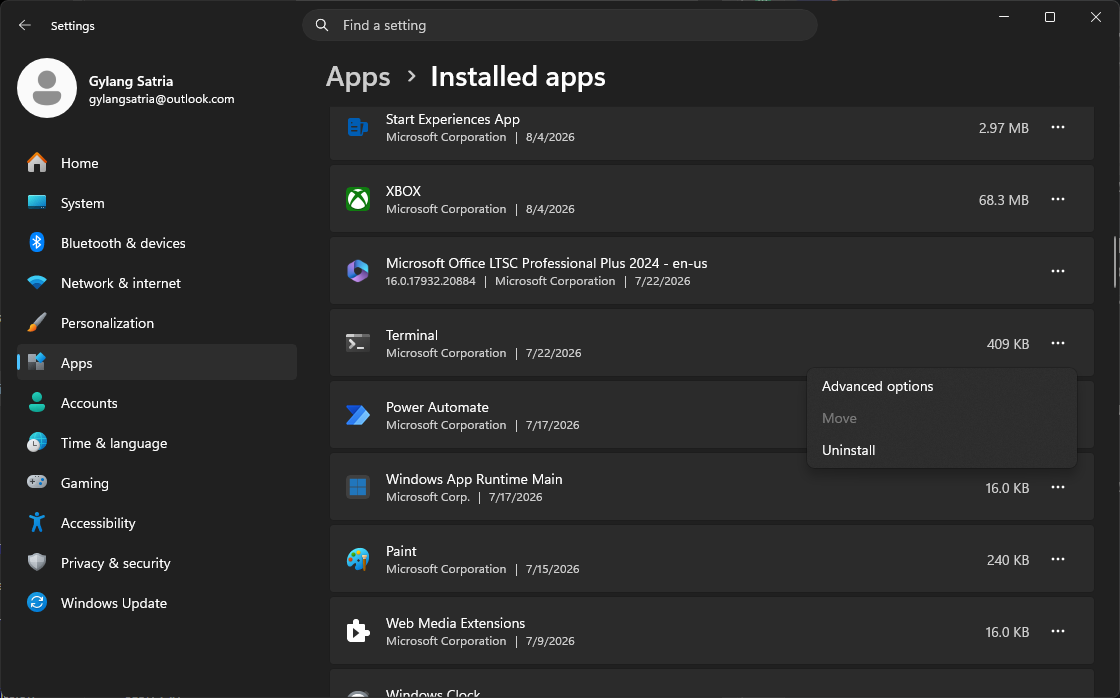The width and height of the screenshot is (1120, 698).
Task: Go back with the arrow button
Action: click(x=25, y=25)
